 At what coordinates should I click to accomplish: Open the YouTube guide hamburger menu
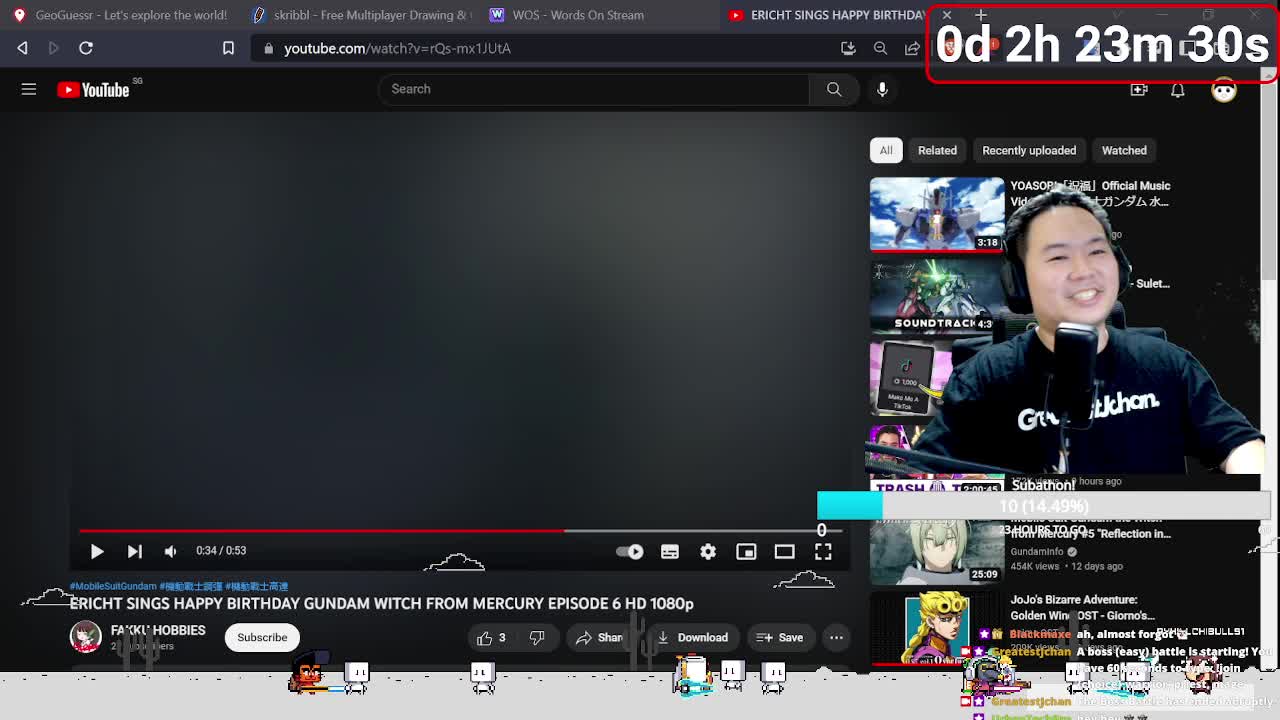[29, 90]
